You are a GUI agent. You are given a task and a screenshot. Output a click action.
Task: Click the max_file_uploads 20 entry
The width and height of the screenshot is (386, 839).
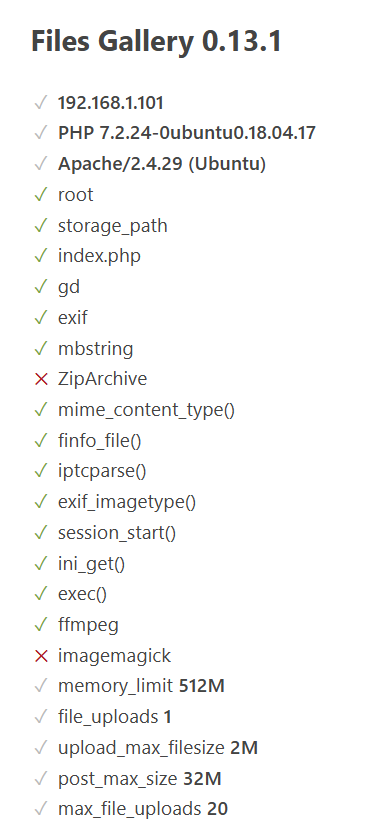(x=143, y=810)
